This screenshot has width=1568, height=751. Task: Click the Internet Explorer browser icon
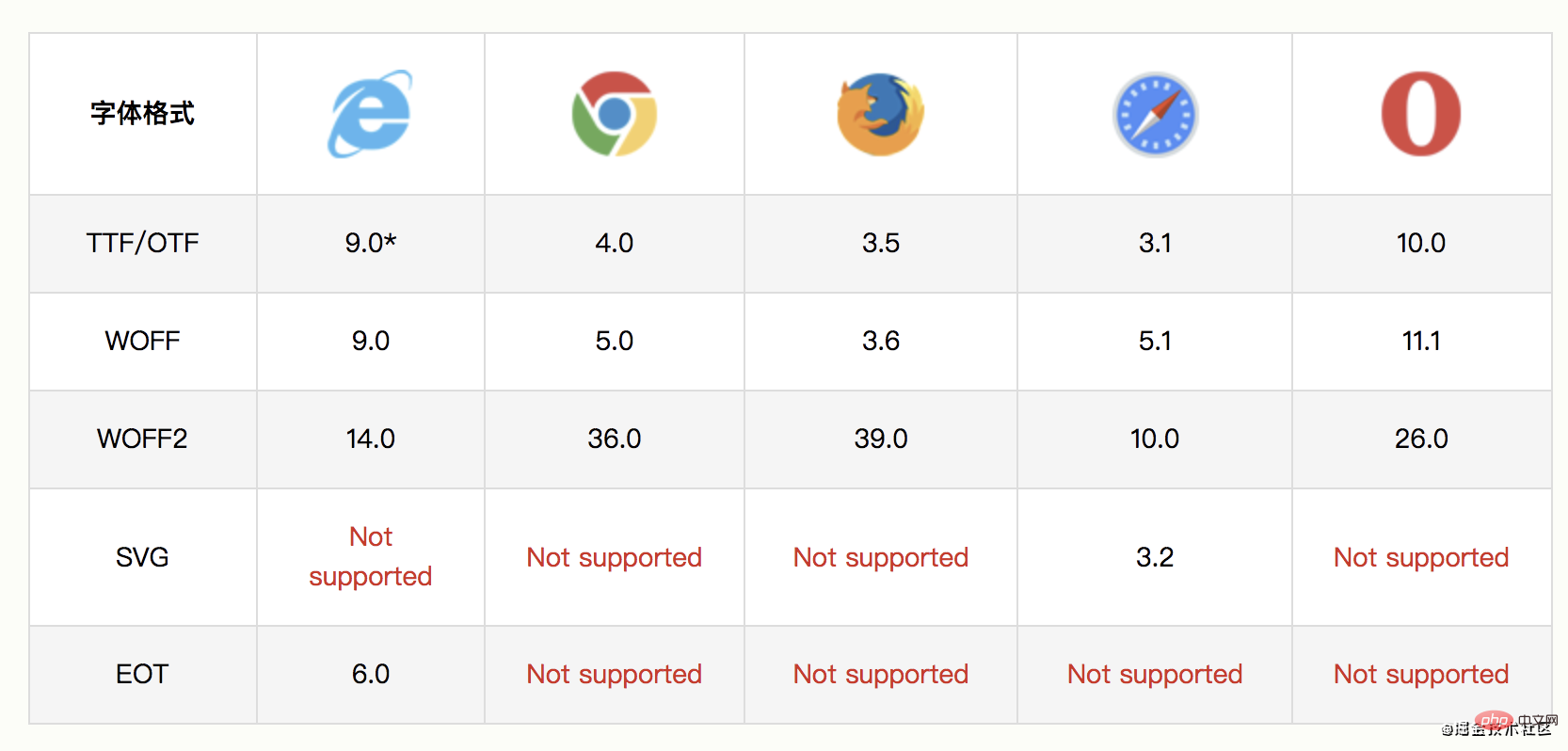(370, 114)
